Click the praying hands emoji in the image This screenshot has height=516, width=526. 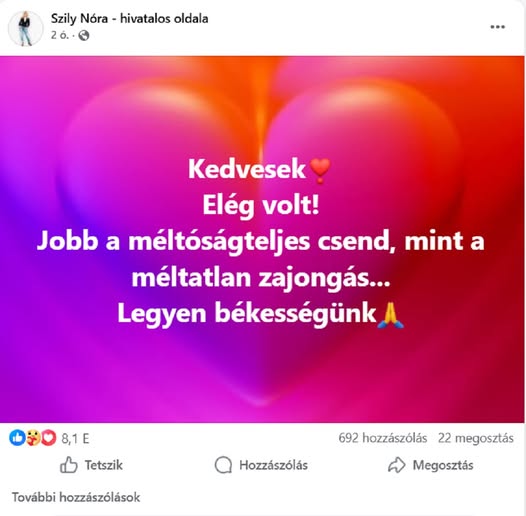(x=391, y=315)
